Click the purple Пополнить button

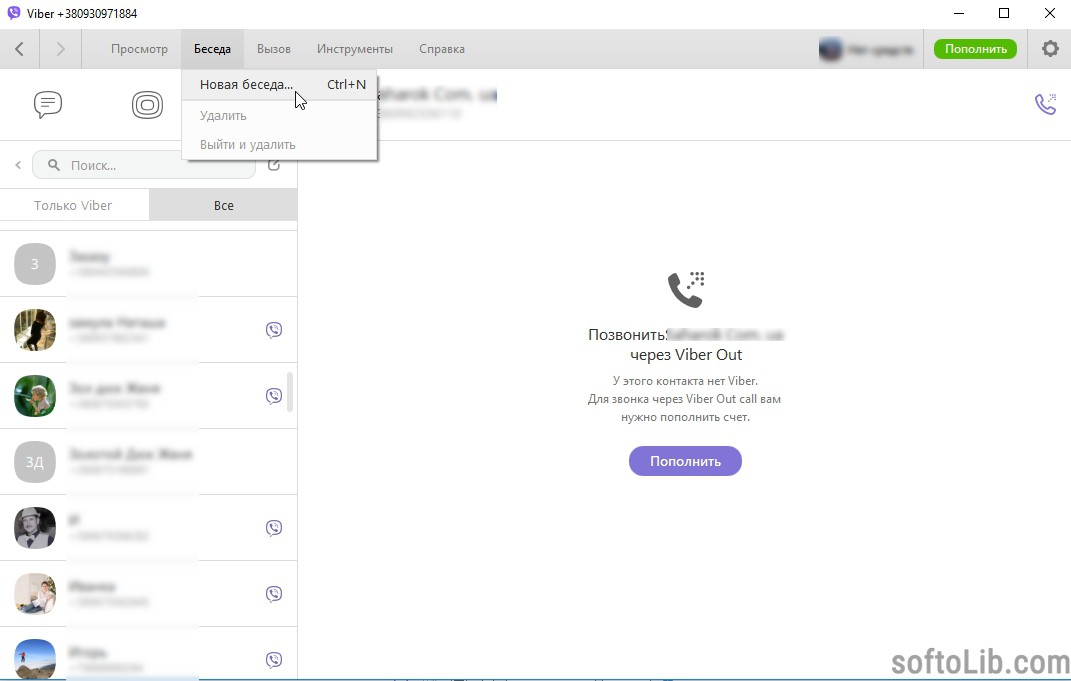point(685,461)
